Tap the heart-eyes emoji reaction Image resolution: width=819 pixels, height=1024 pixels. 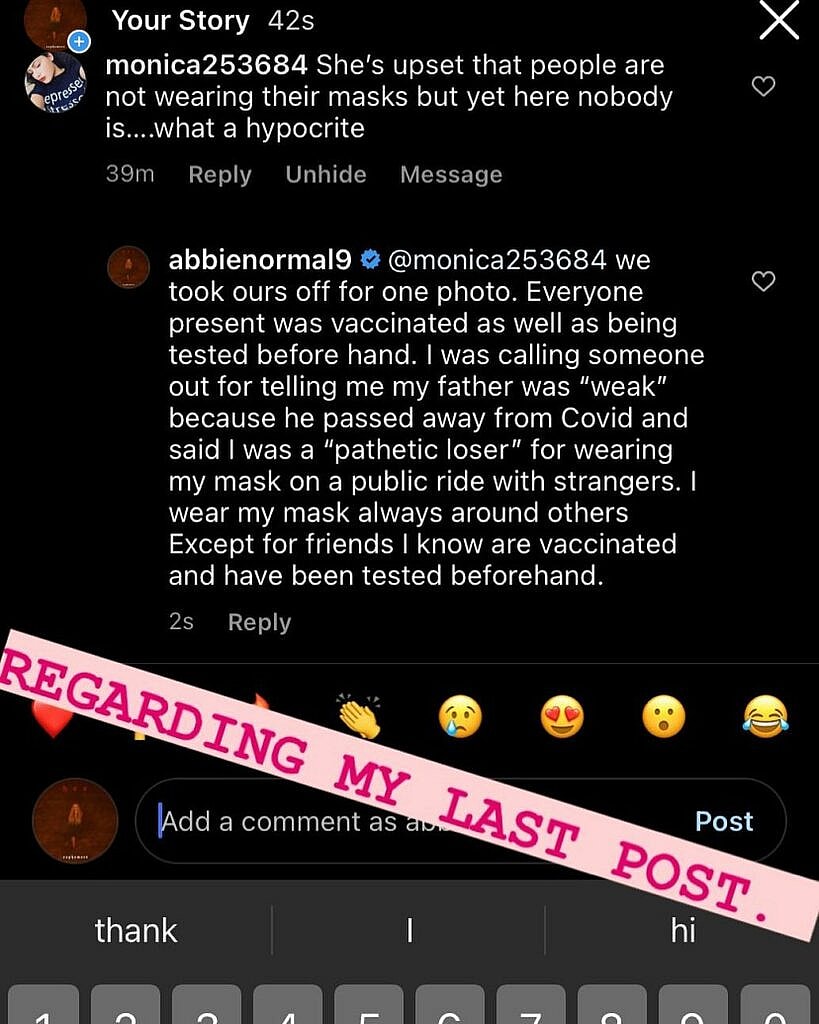tap(562, 717)
